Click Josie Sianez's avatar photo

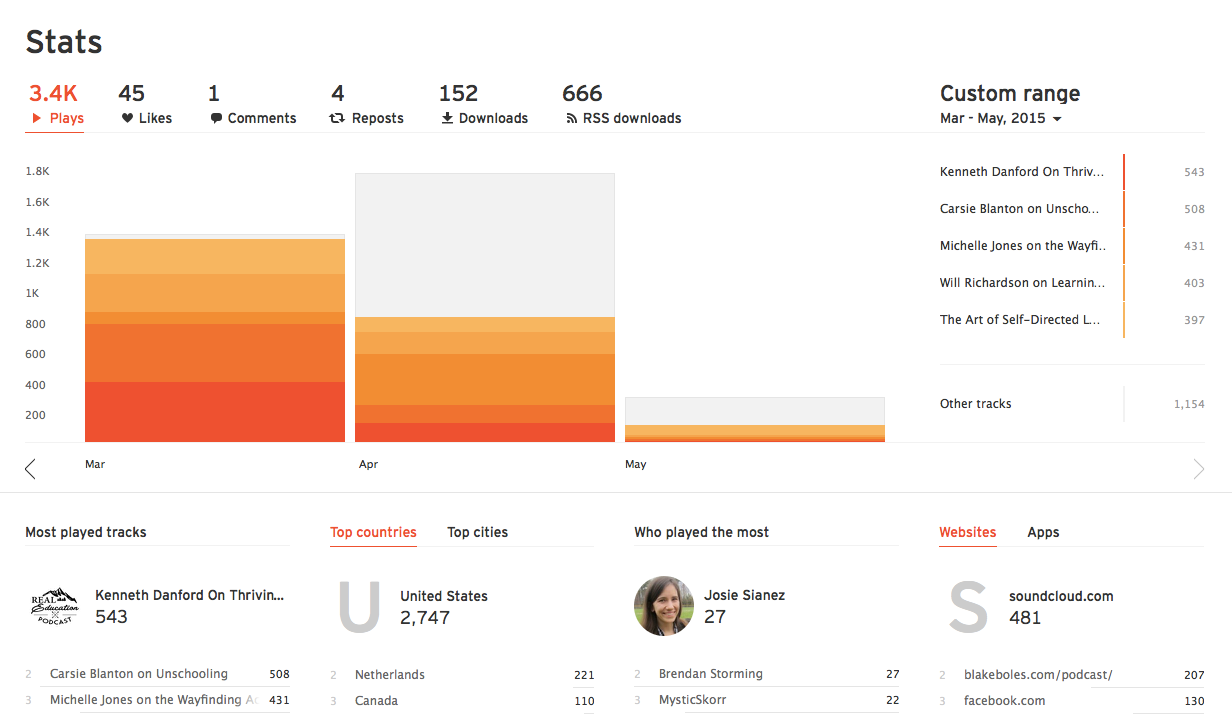[664, 606]
